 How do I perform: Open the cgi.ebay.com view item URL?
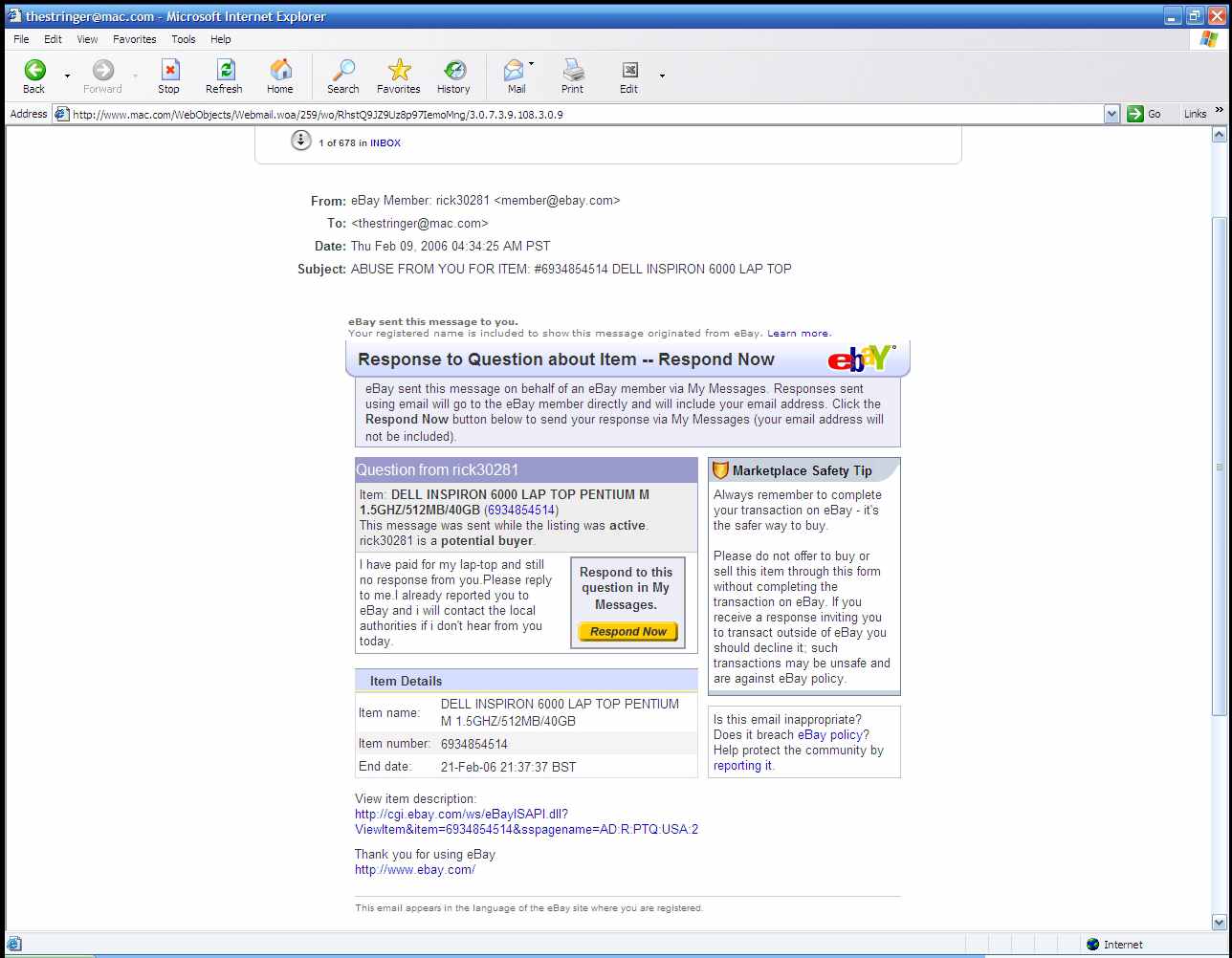point(526,822)
